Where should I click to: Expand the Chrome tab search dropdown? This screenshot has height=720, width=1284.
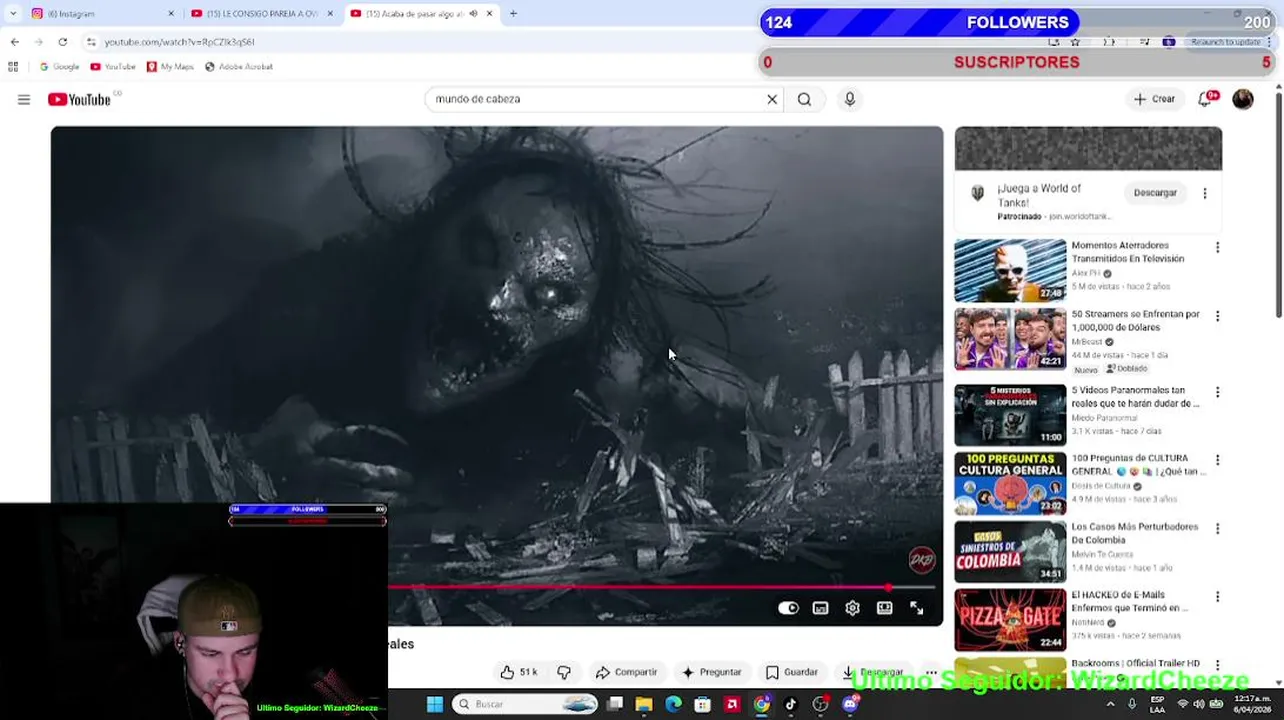point(12,14)
